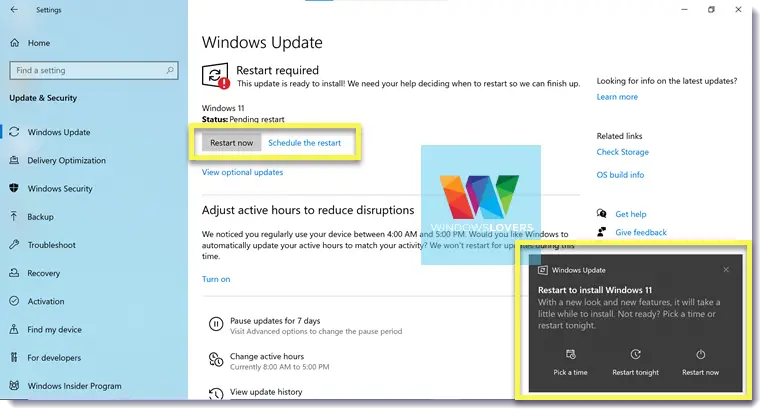Dismiss the Windows Update notification

726,270
